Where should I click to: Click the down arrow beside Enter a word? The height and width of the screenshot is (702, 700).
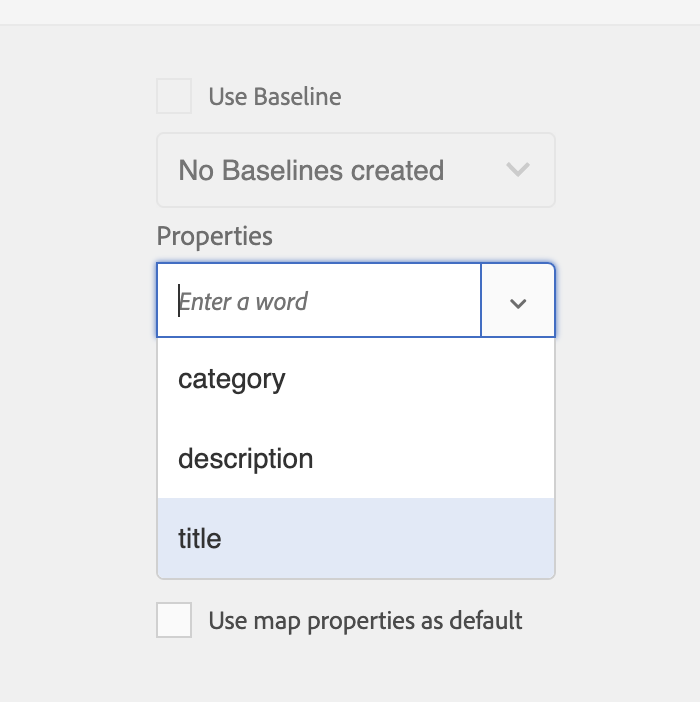(518, 304)
